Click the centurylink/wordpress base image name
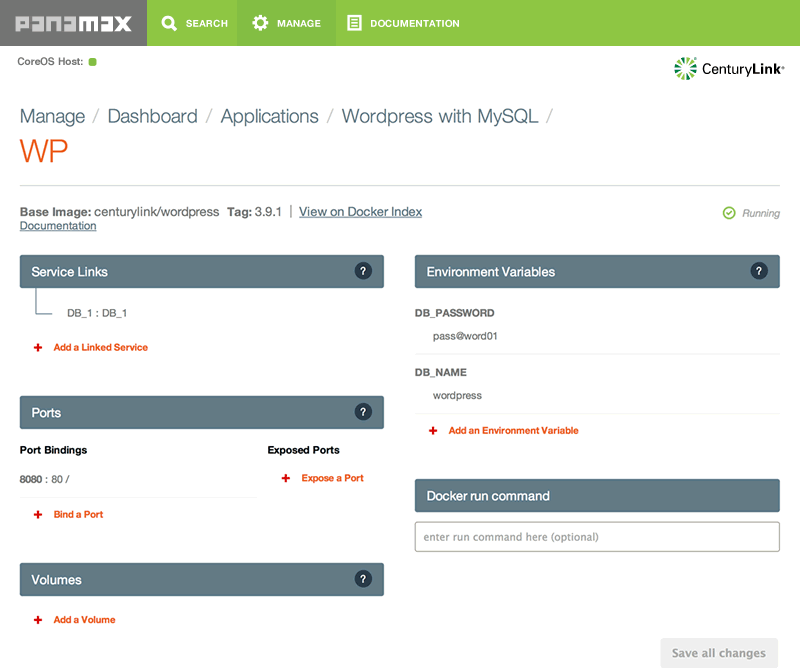The image size is (800, 669). (x=157, y=212)
